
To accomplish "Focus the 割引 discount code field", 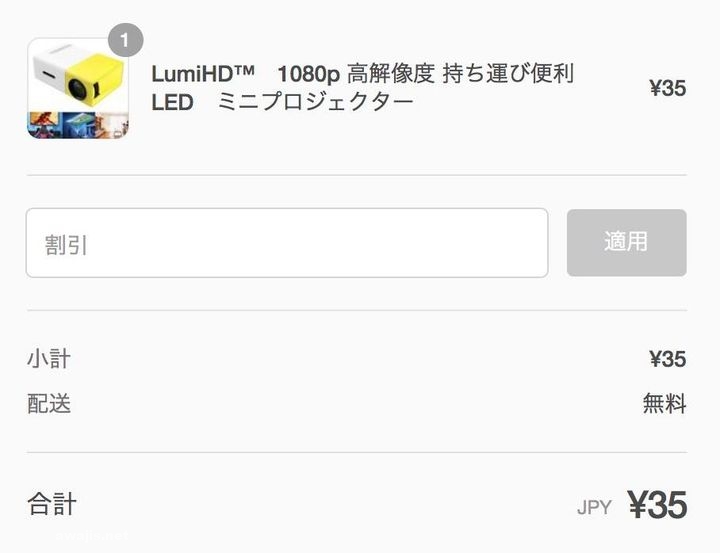I will [x=286, y=243].
